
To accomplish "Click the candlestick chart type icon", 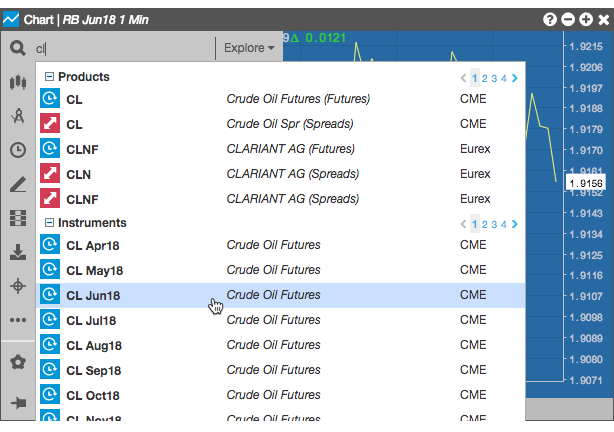I will [18, 82].
